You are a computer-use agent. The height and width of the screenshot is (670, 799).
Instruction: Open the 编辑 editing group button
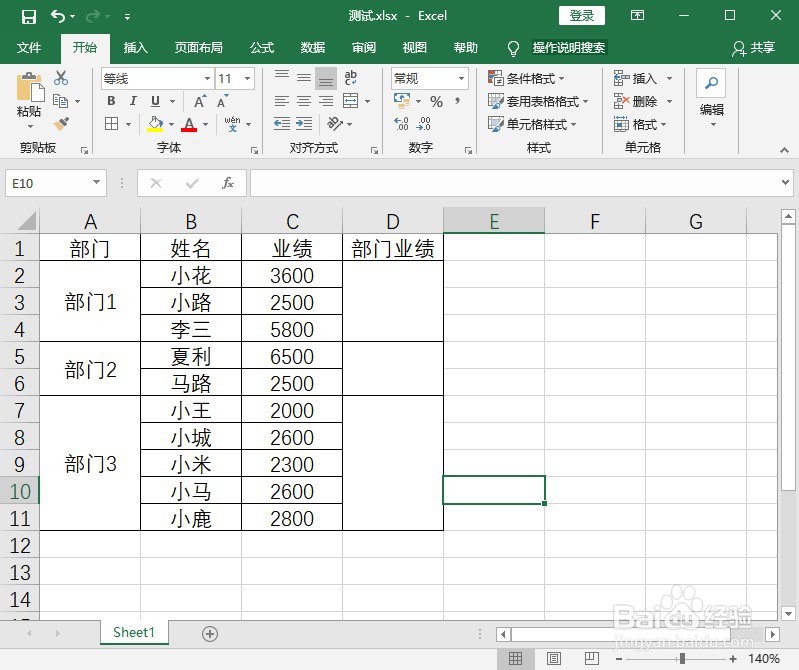click(x=711, y=98)
